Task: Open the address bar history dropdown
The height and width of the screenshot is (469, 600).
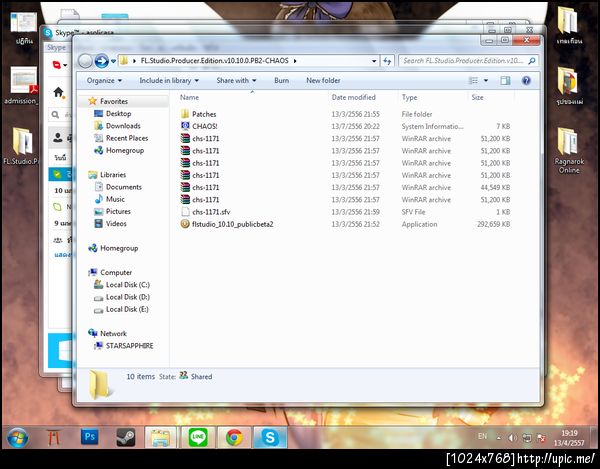Action: pyautogui.click(x=374, y=61)
